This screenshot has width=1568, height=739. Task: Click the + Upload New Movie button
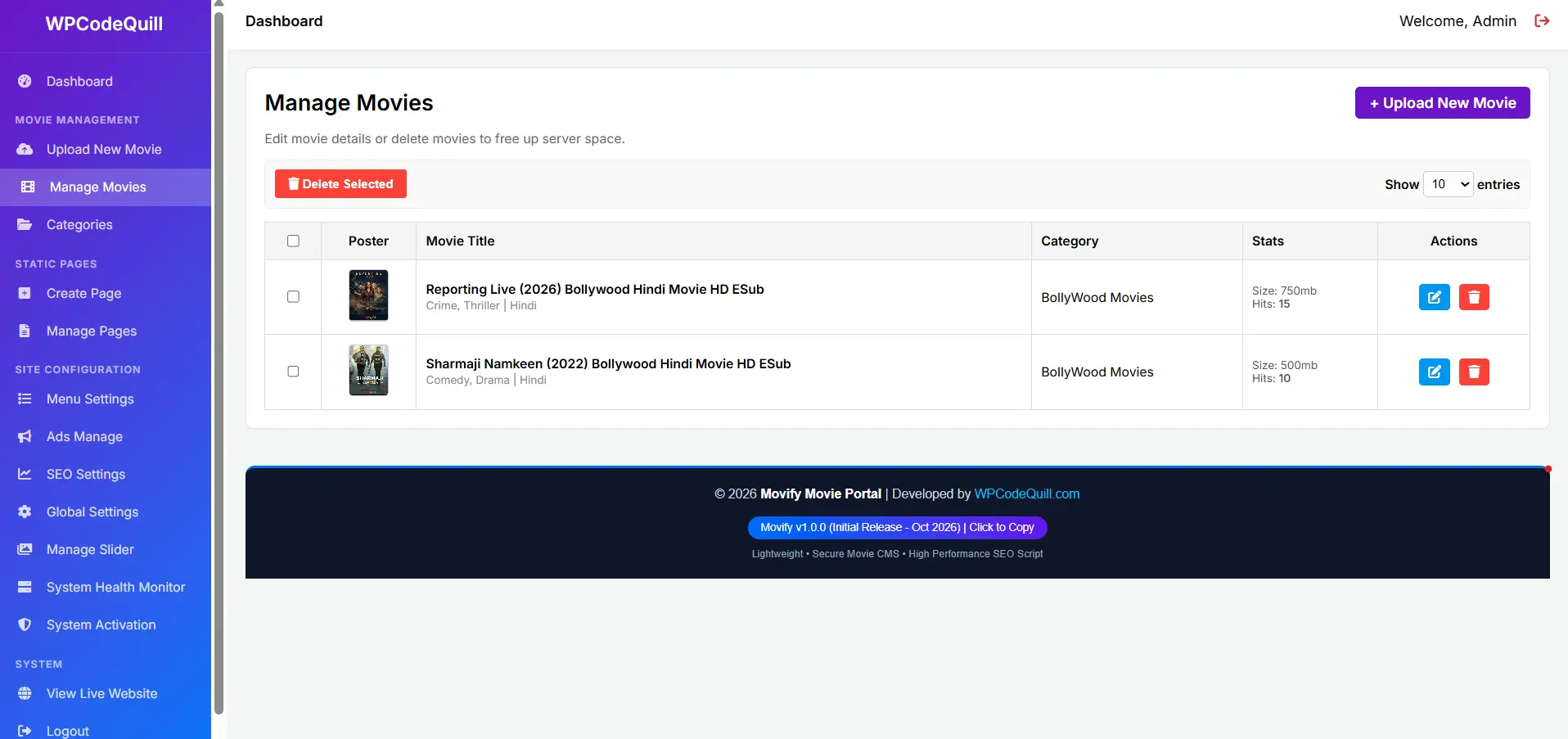click(1442, 103)
